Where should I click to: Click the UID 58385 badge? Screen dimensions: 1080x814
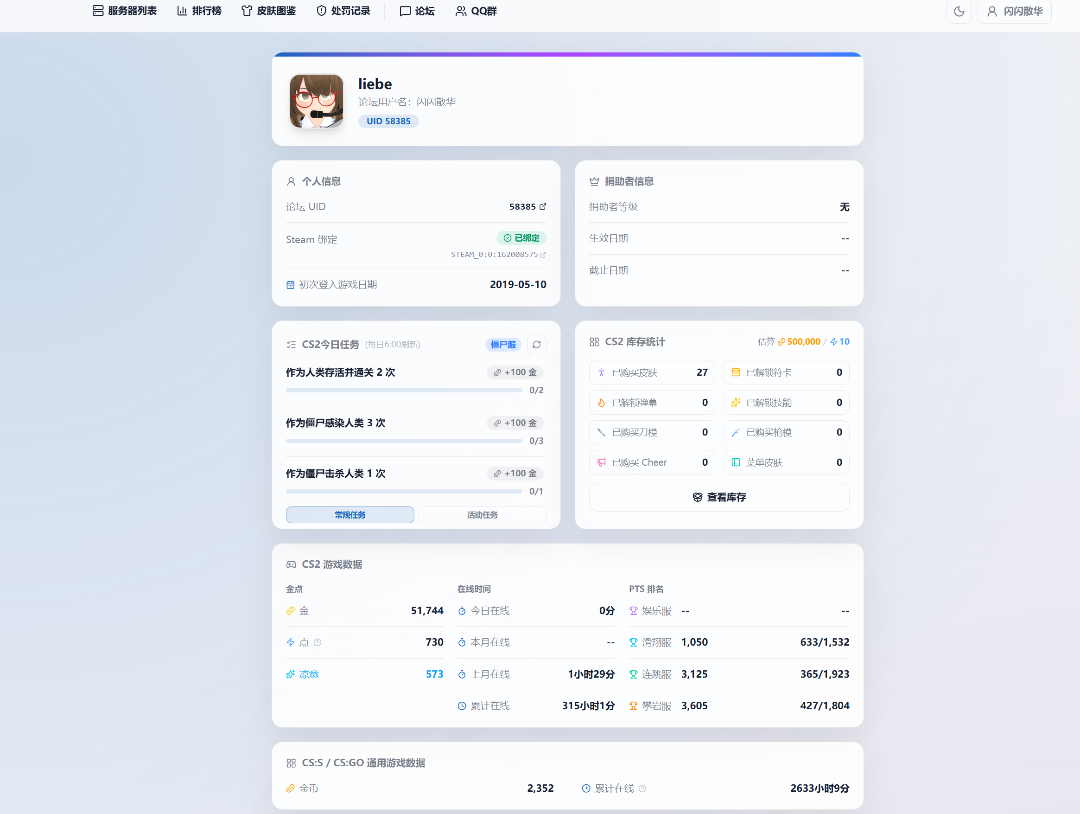[388, 121]
